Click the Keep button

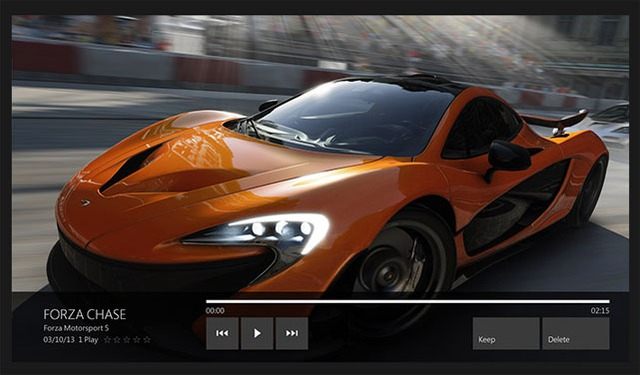point(506,333)
